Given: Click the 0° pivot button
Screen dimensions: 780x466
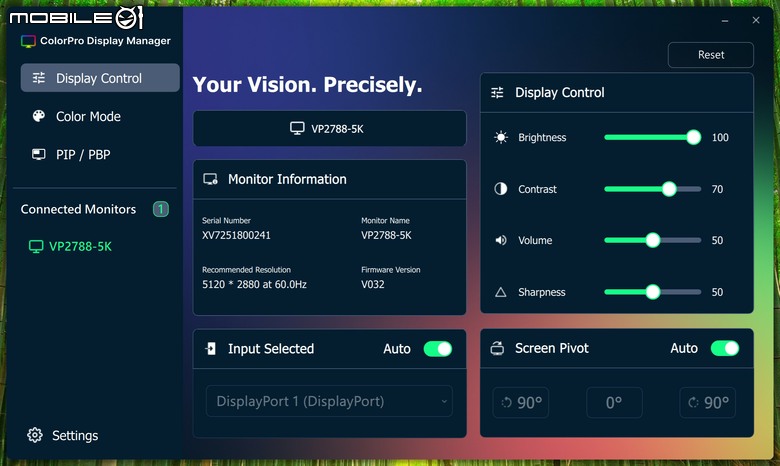Looking at the screenshot, I should click(614, 402).
